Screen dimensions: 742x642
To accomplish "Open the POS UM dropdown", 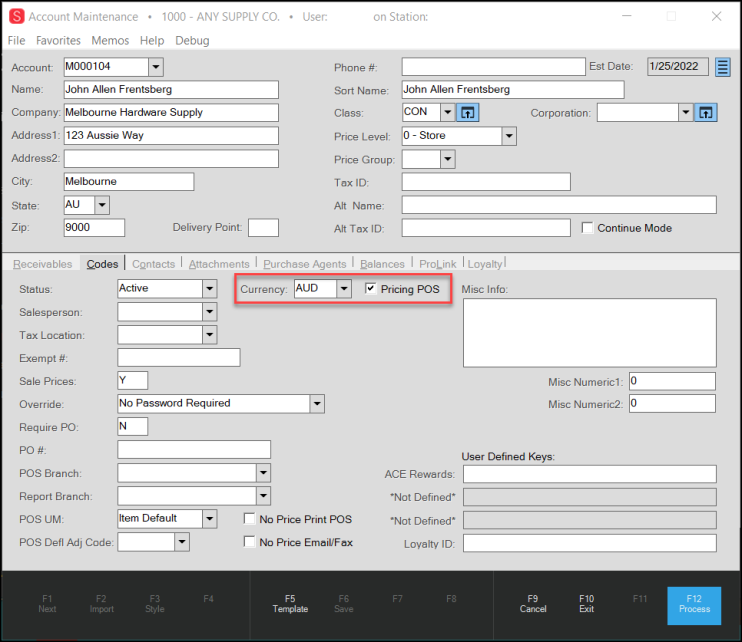I will click(210, 519).
